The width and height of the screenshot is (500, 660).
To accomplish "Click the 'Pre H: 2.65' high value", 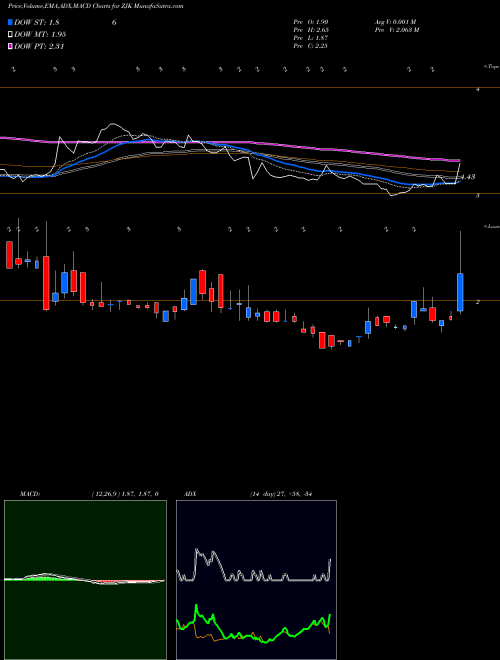I will click(311, 29).
